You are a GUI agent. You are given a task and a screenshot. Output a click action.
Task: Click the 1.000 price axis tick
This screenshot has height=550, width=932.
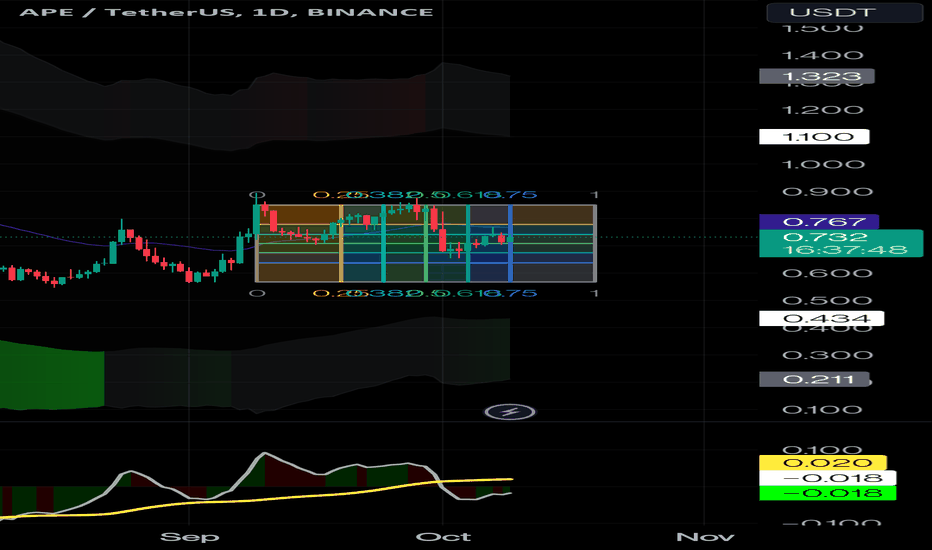(x=823, y=164)
